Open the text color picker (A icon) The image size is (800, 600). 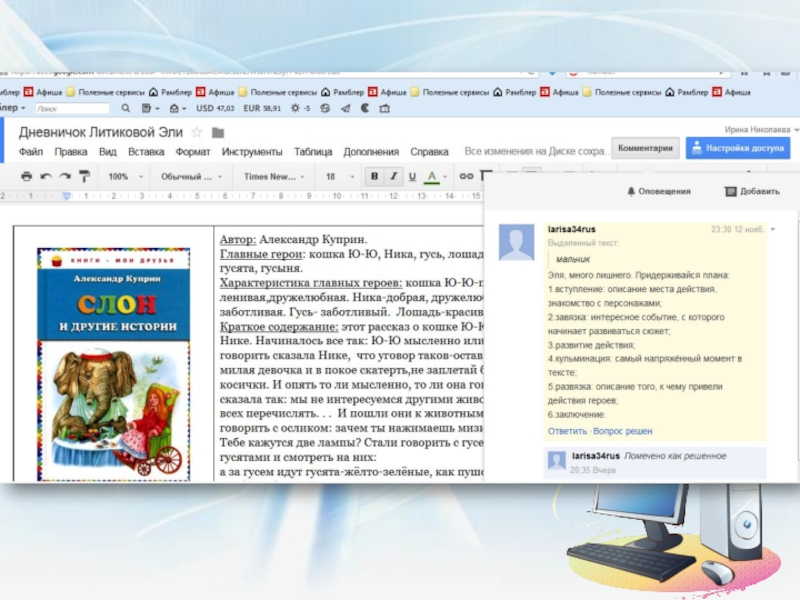[x=432, y=176]
